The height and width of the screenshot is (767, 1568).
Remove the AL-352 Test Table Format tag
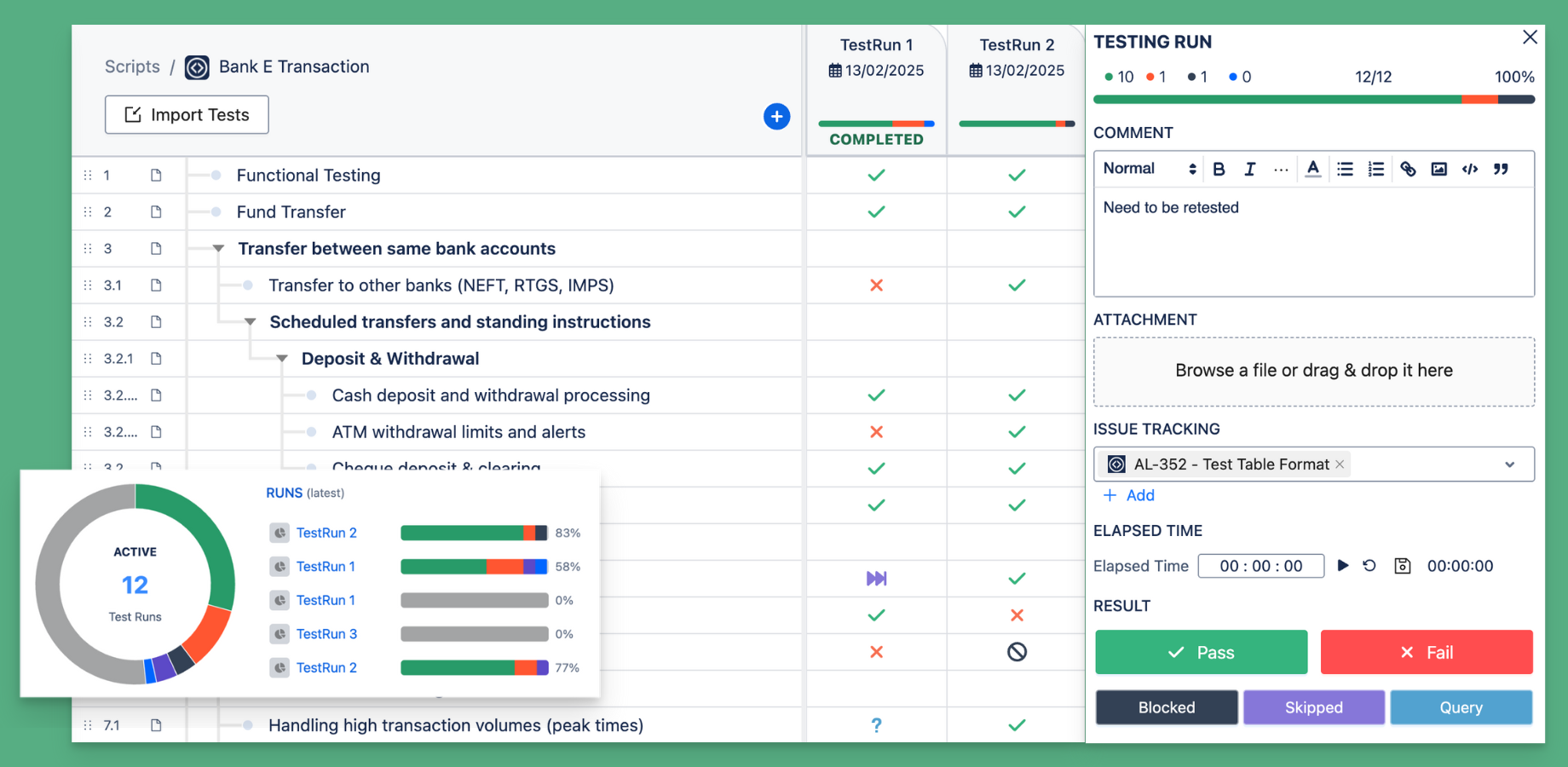[x=1340, y=464]
